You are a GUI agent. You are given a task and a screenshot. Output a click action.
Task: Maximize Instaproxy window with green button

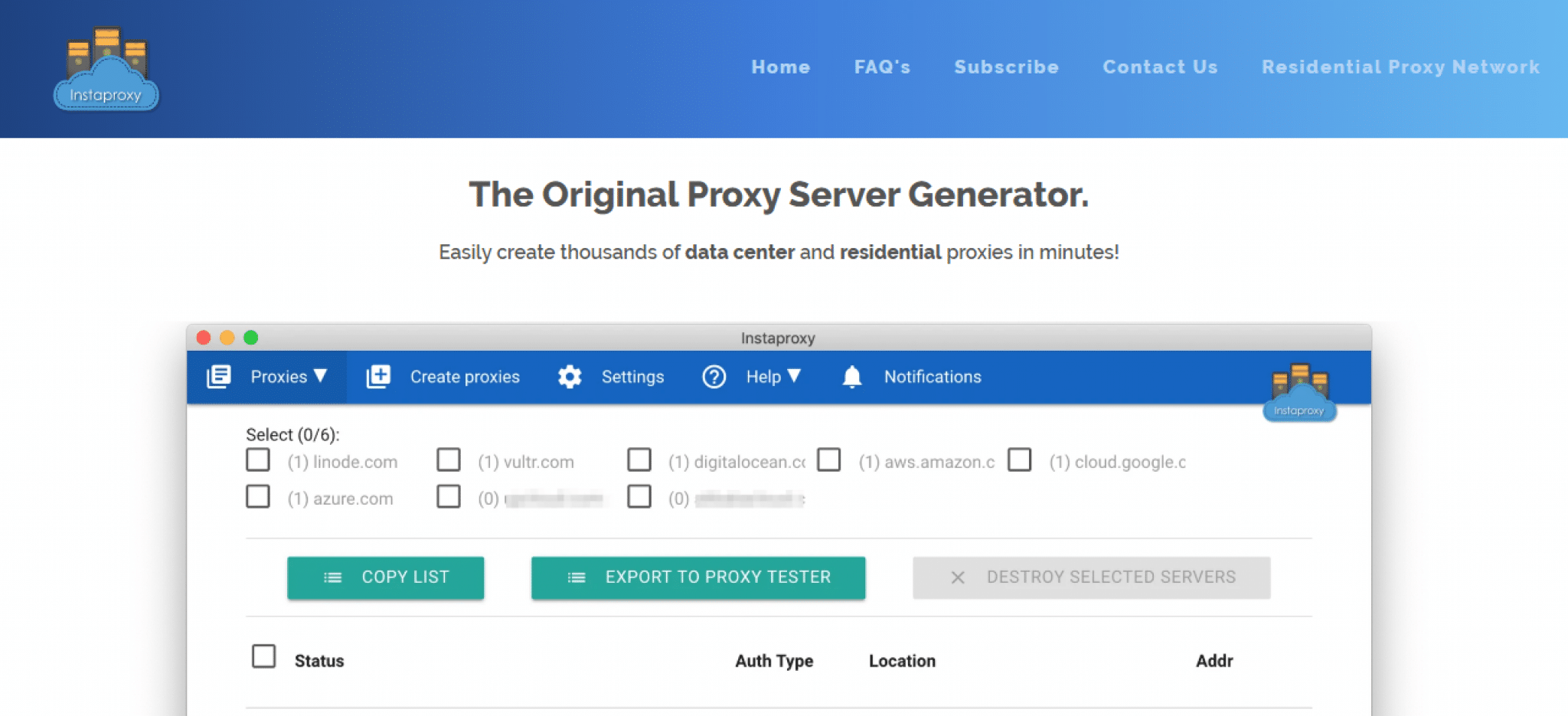click(251, 338)
